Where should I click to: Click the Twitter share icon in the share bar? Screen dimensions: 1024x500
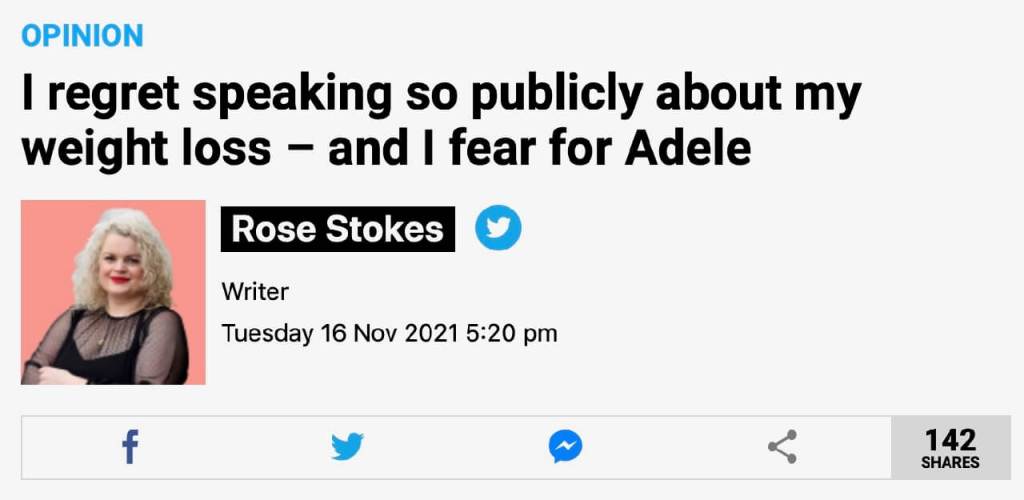(347, 446)
